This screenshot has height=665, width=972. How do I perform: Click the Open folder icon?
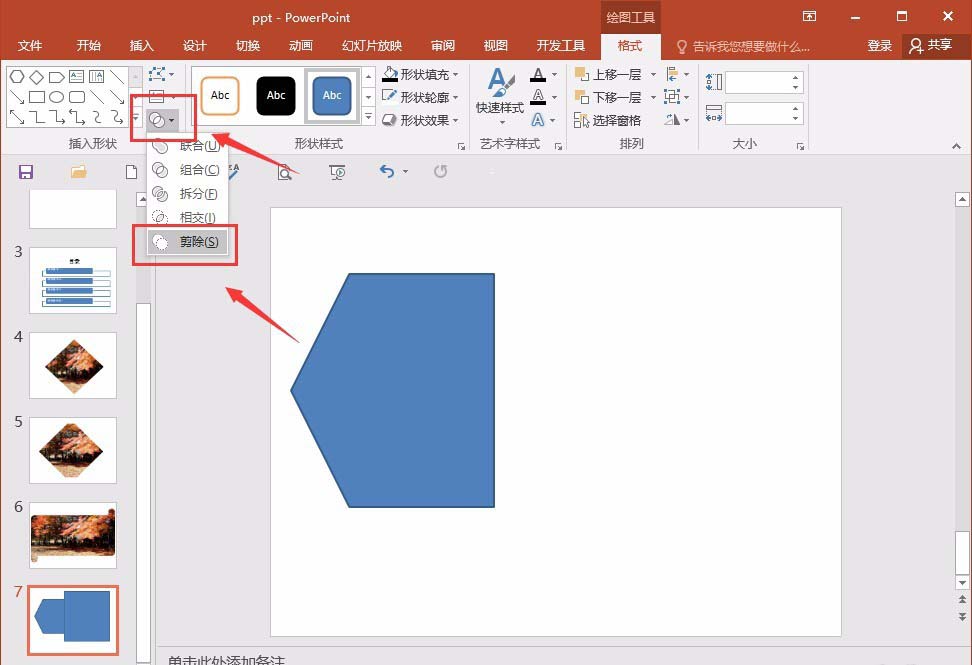click(x=79, y=172)
